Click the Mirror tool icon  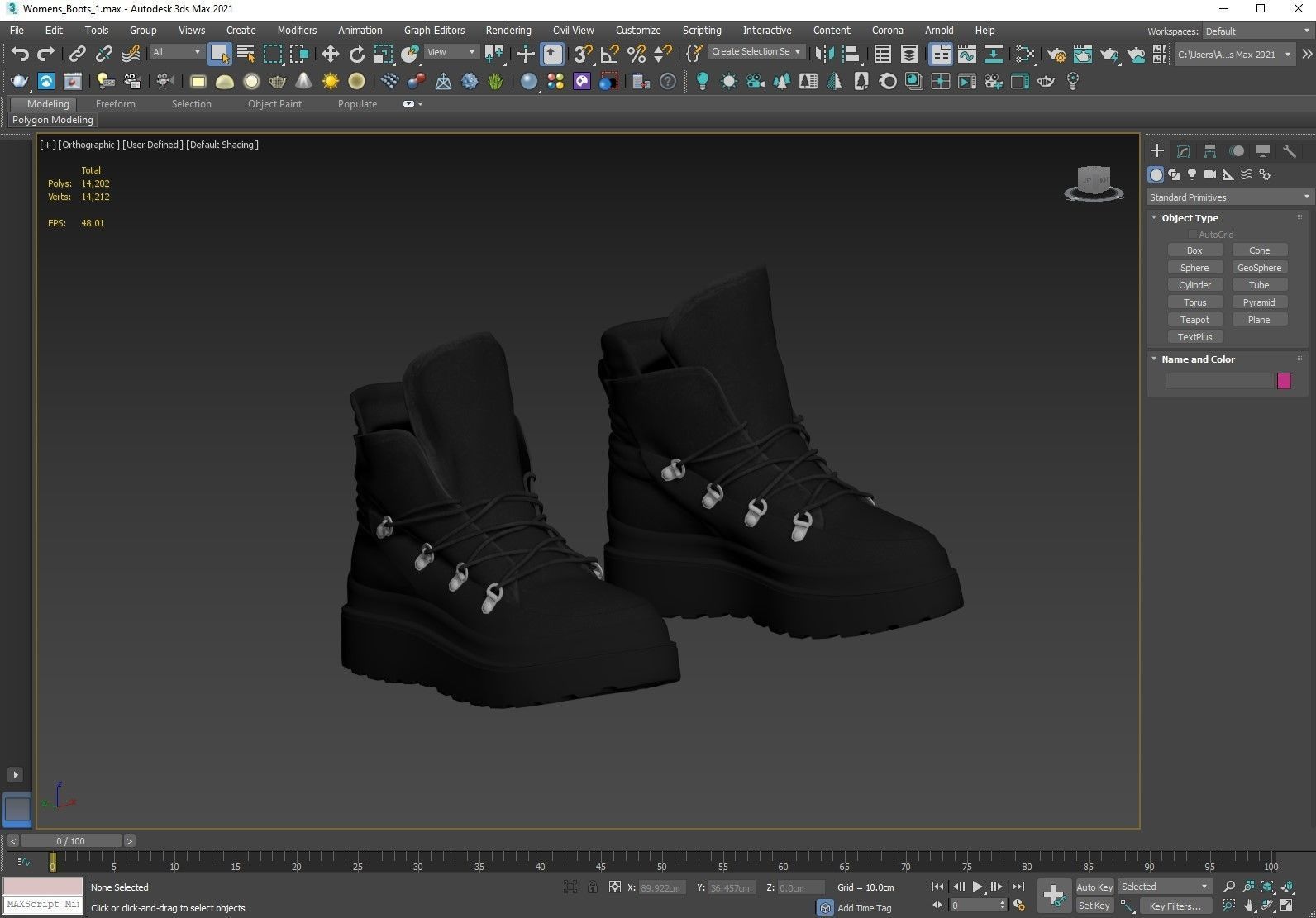(x=824, y=55)
